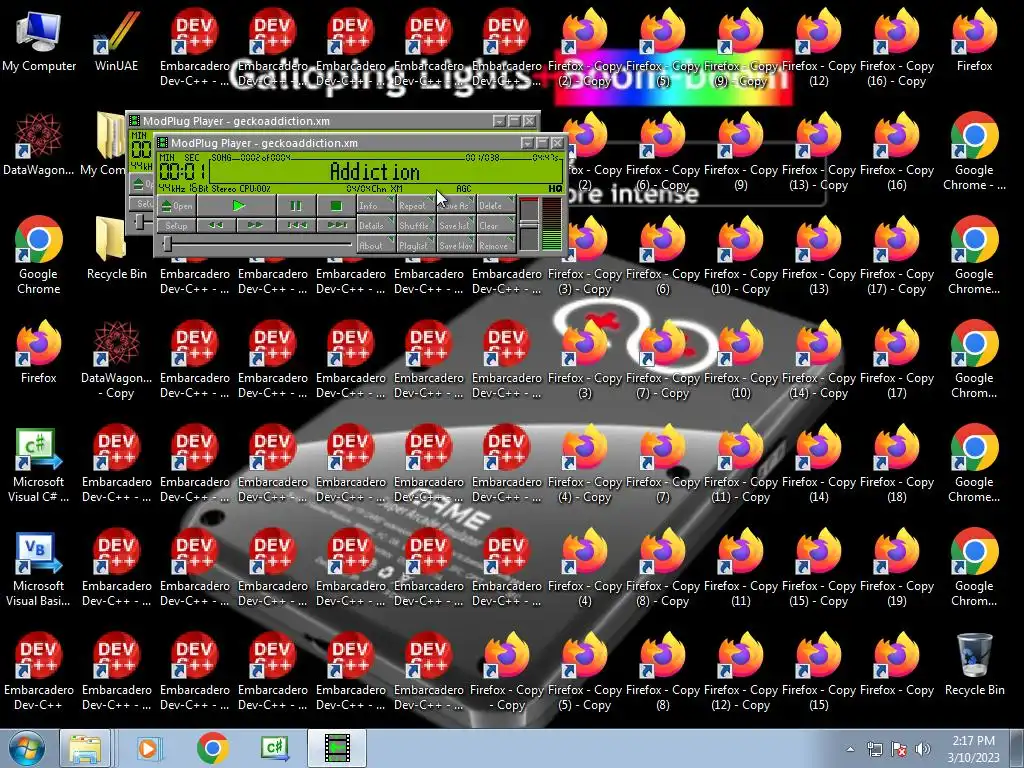The height and width of the screenshot is (768, 1024).
Task: Select the Firefox - Copy (16) - Copy shortcut
Action: [x=897, y=47]
